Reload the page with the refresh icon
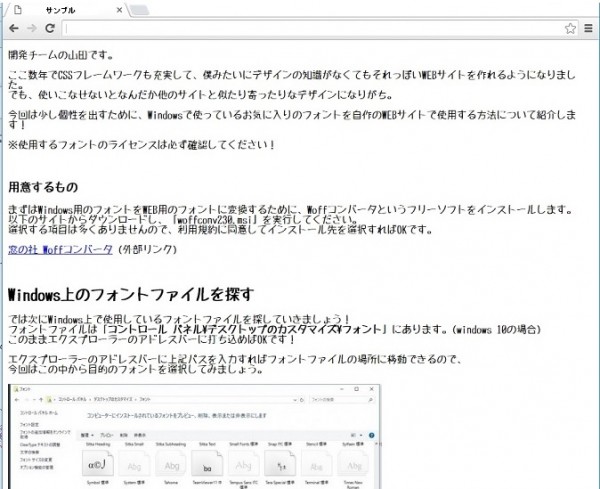Image resolution: width=600 pixels, height=489 pixels. [x=50, y=28]
